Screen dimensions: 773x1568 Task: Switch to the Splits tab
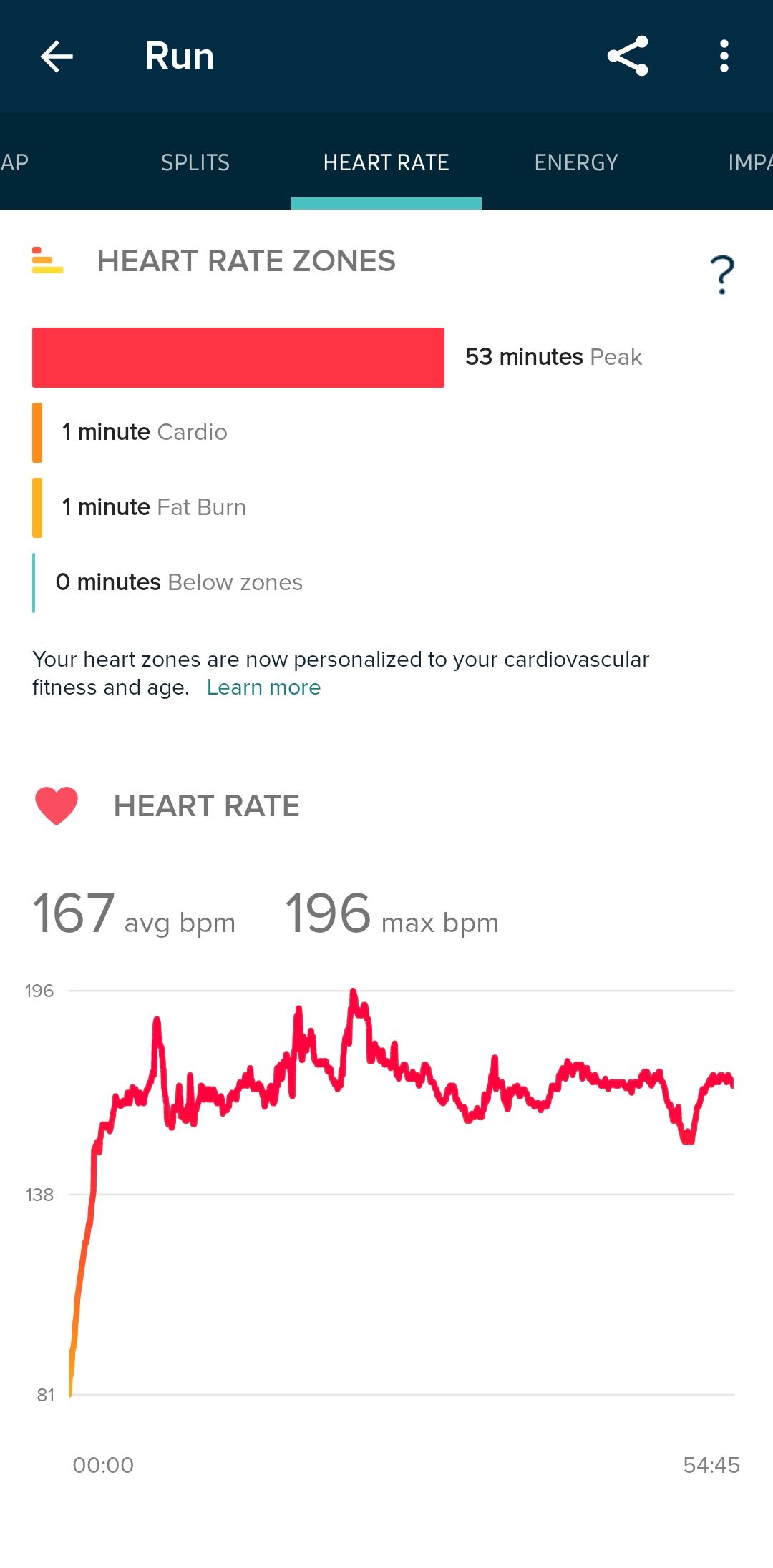point(195,162)
